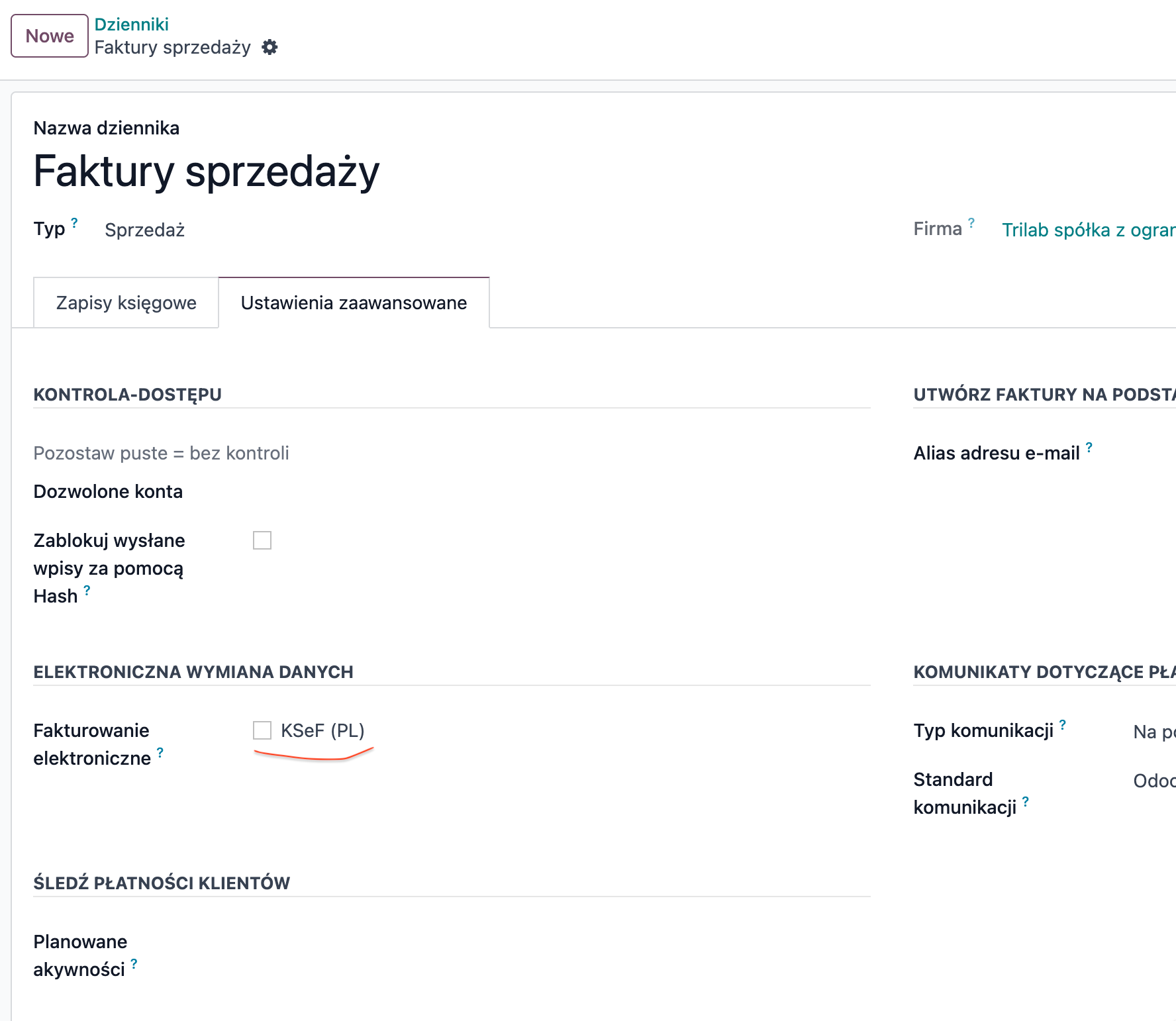Click the help icon next to Typ

tap(75, 223)
